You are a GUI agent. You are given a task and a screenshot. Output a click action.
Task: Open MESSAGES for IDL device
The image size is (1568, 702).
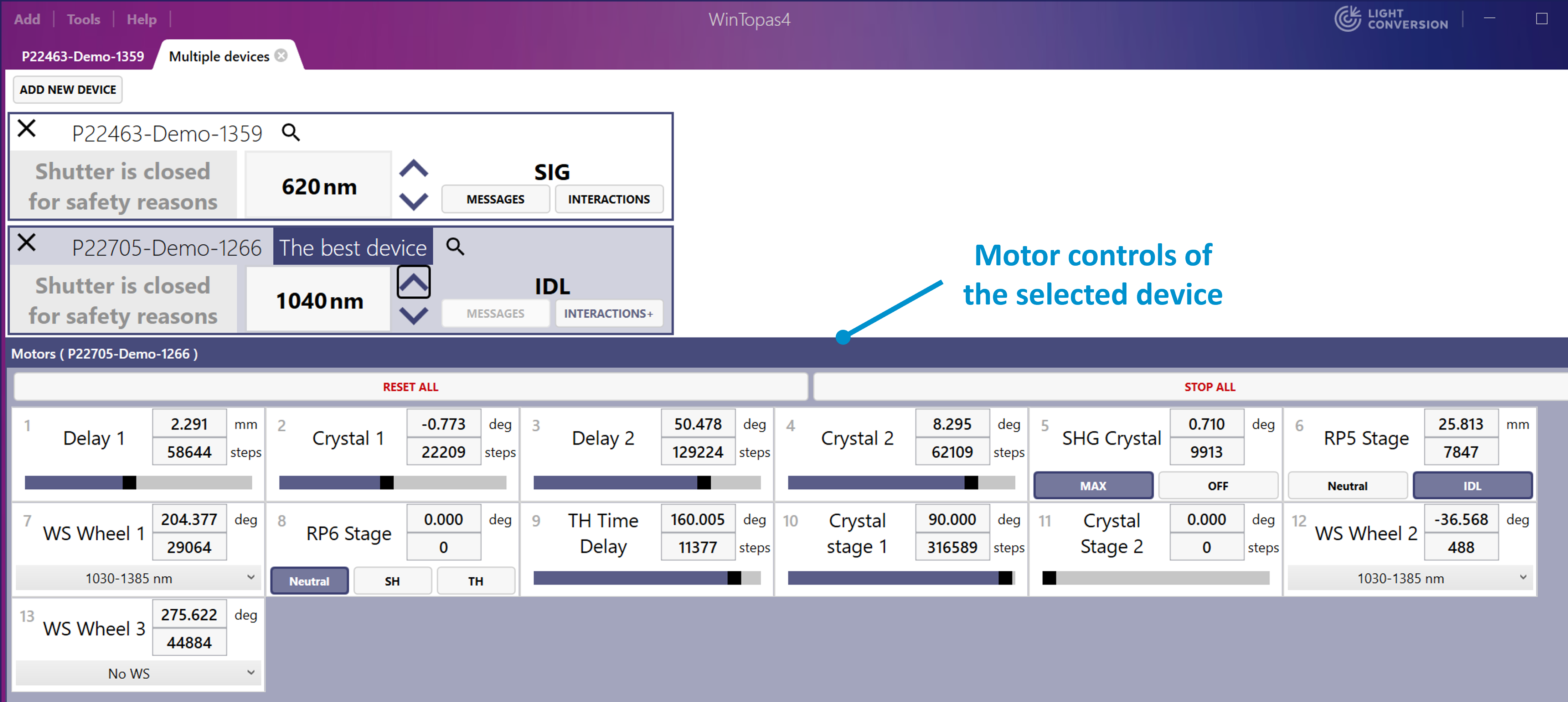(x=495, y=314)
